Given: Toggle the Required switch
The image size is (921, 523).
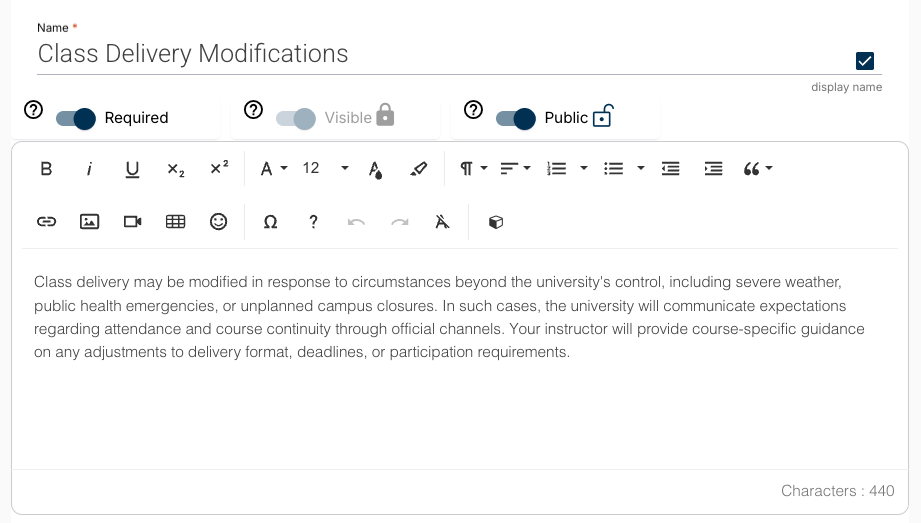Looking at the screenshot, I should tap(76, 118).
